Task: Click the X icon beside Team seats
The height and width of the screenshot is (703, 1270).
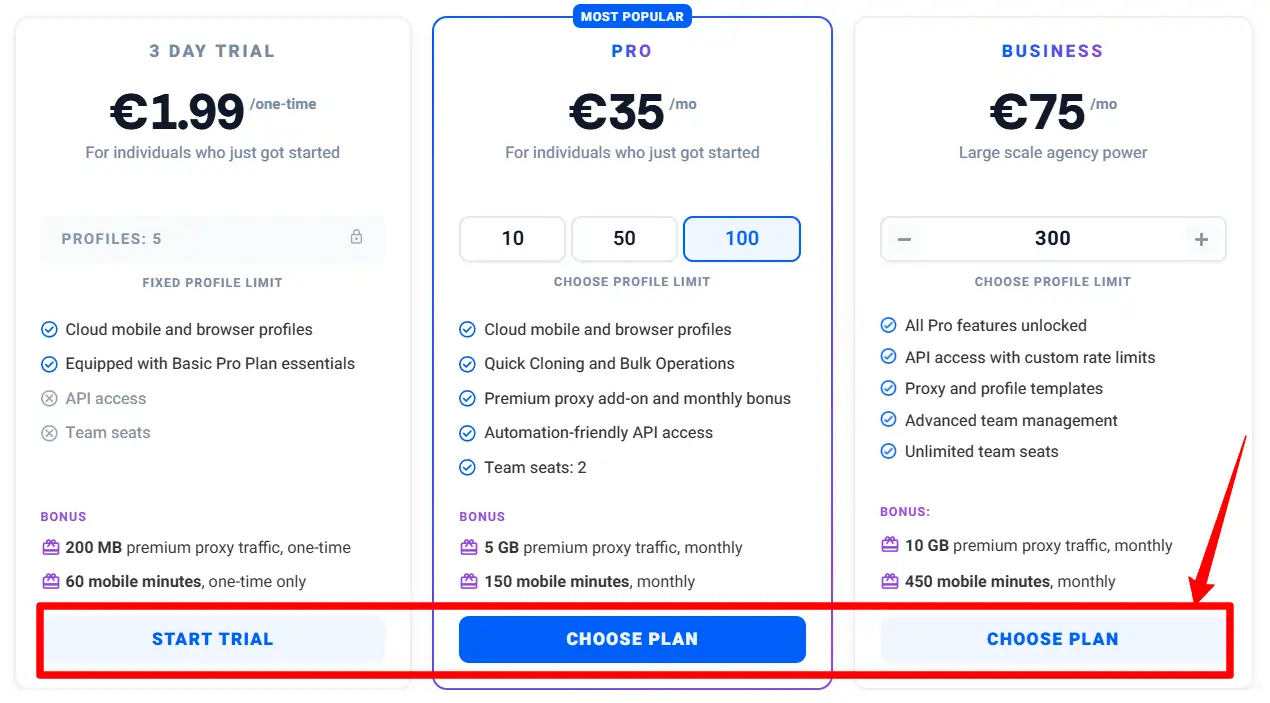Action: (x=49, y=433)
